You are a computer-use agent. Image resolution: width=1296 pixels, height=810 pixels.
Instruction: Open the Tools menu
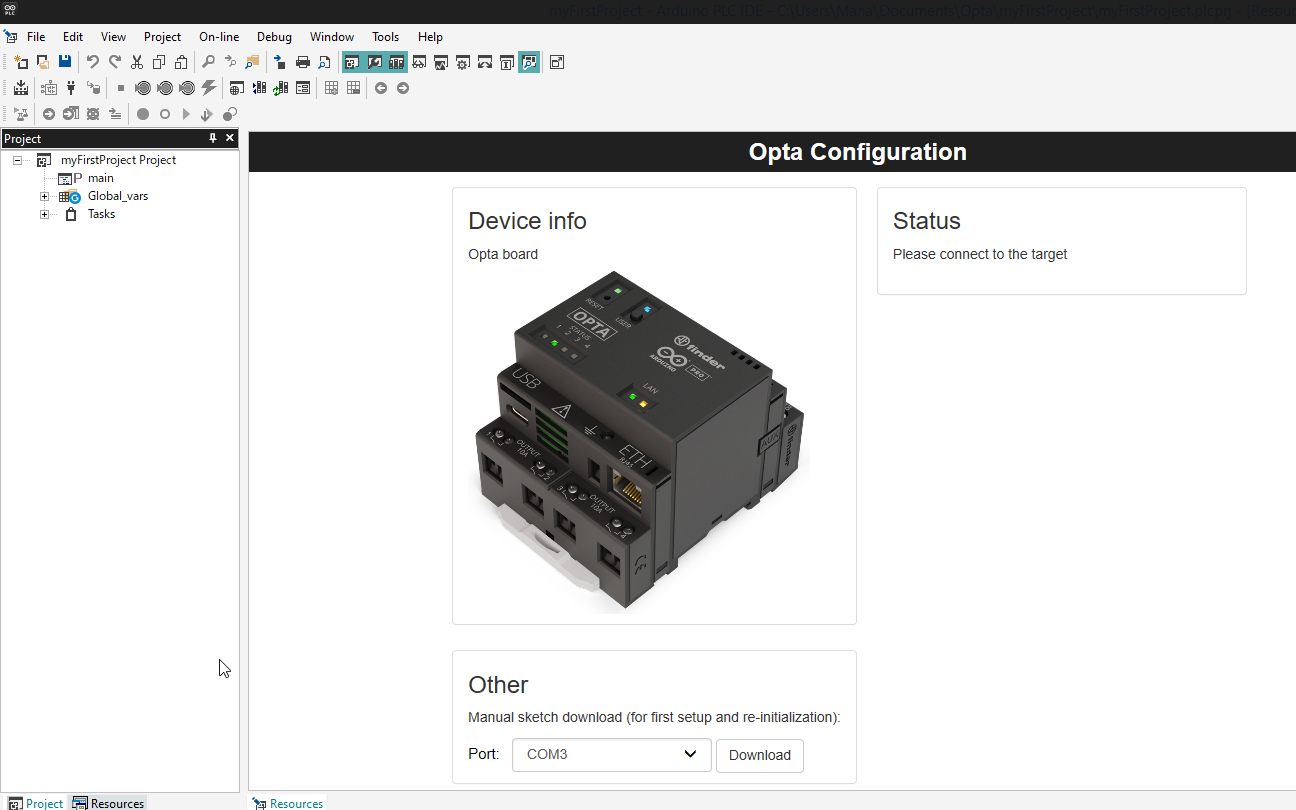tap(386, 37)
